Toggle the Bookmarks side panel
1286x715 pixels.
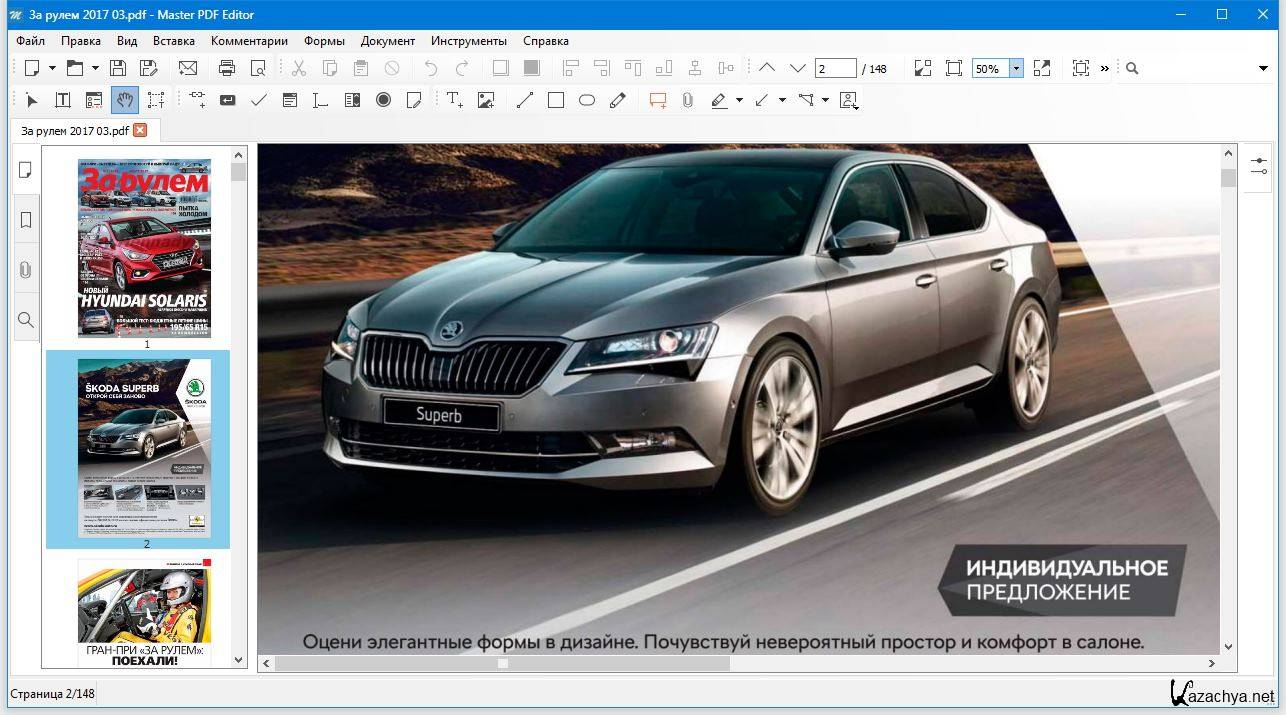point(26,220)
